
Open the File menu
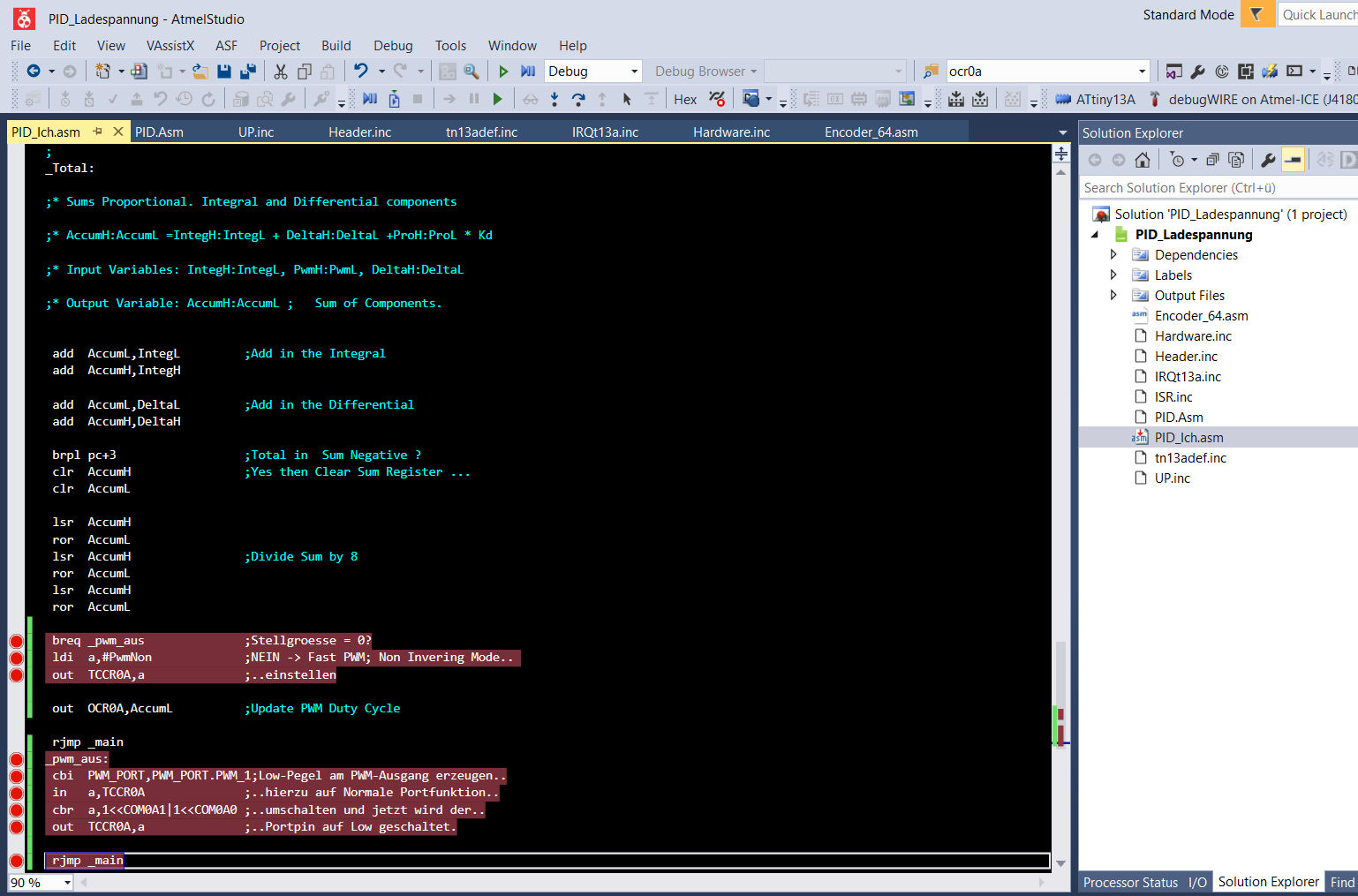(21, 46)
